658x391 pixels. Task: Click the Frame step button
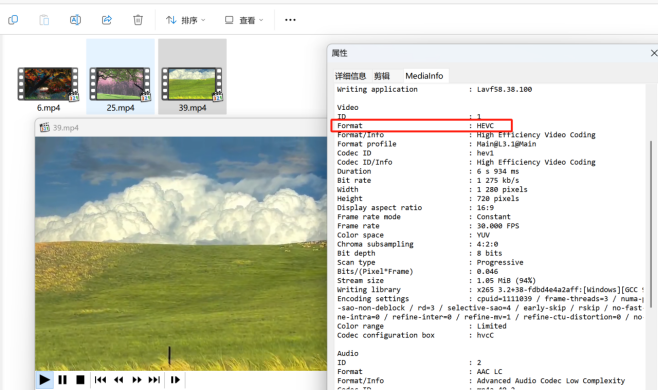pos(175,380)
